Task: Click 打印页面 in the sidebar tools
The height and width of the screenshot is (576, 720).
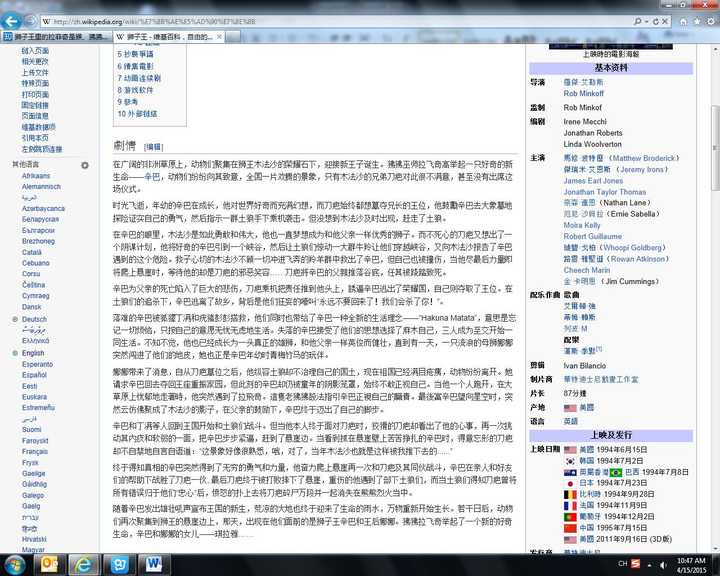Action: [x=35, y=94]
